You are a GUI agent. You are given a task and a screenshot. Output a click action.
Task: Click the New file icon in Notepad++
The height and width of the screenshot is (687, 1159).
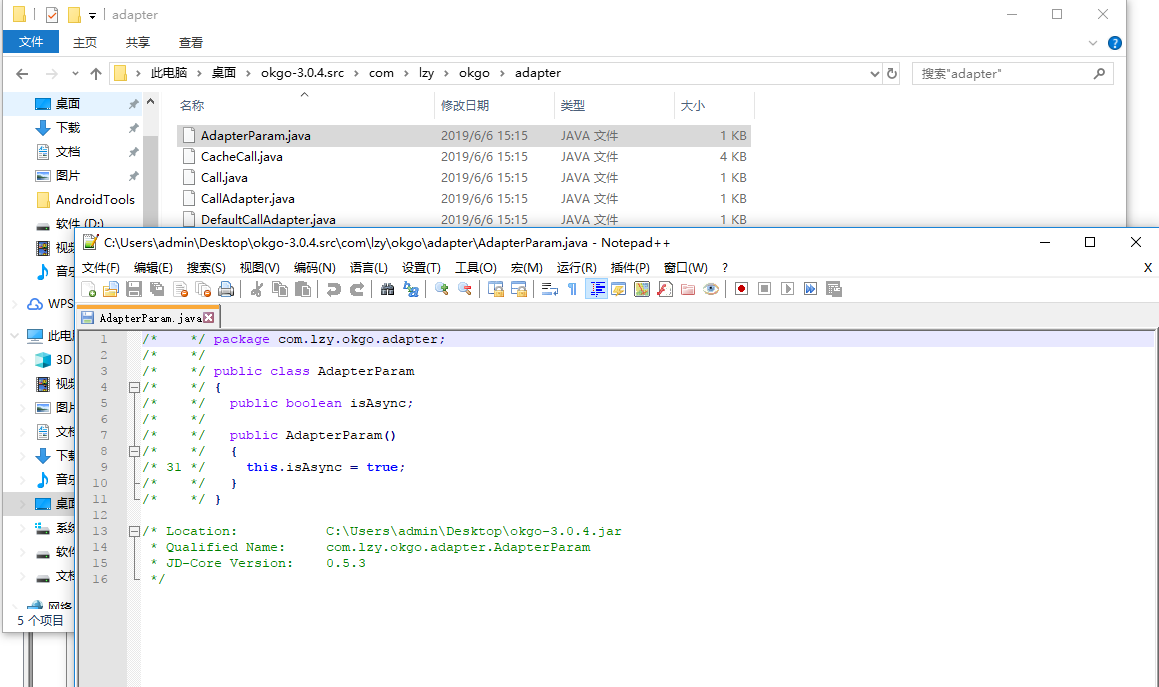(x=89, y=289)
